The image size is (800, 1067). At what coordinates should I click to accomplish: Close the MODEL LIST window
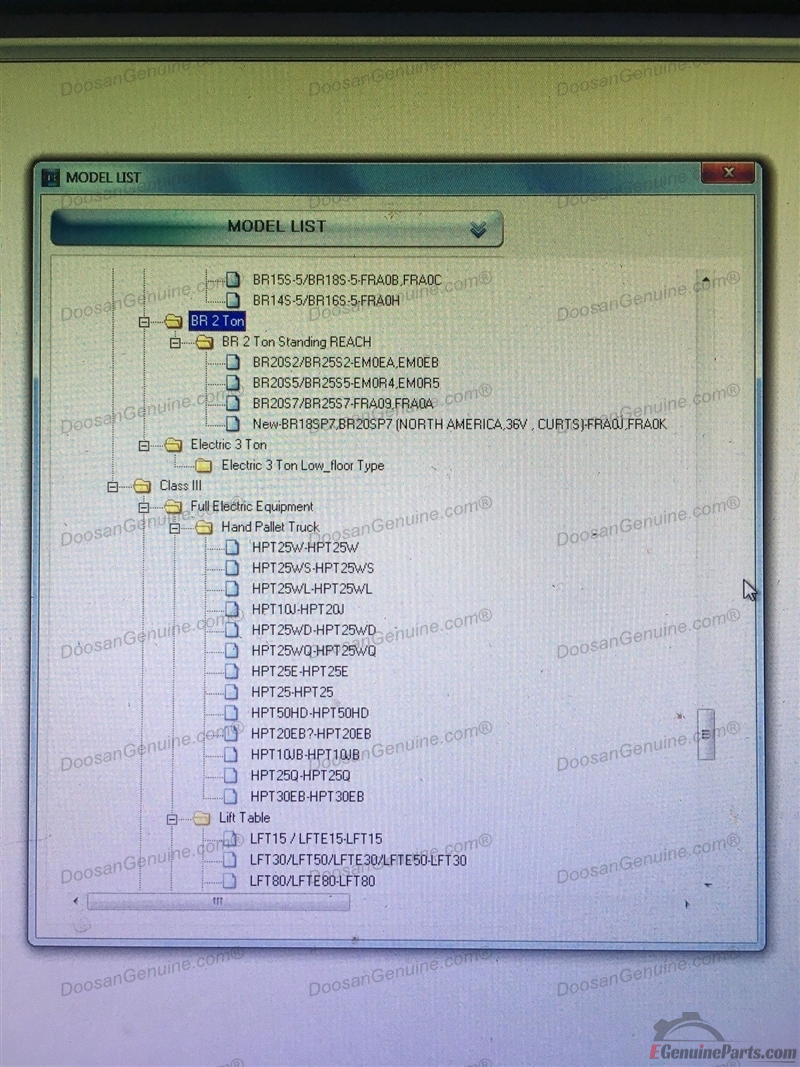point(727,174)
